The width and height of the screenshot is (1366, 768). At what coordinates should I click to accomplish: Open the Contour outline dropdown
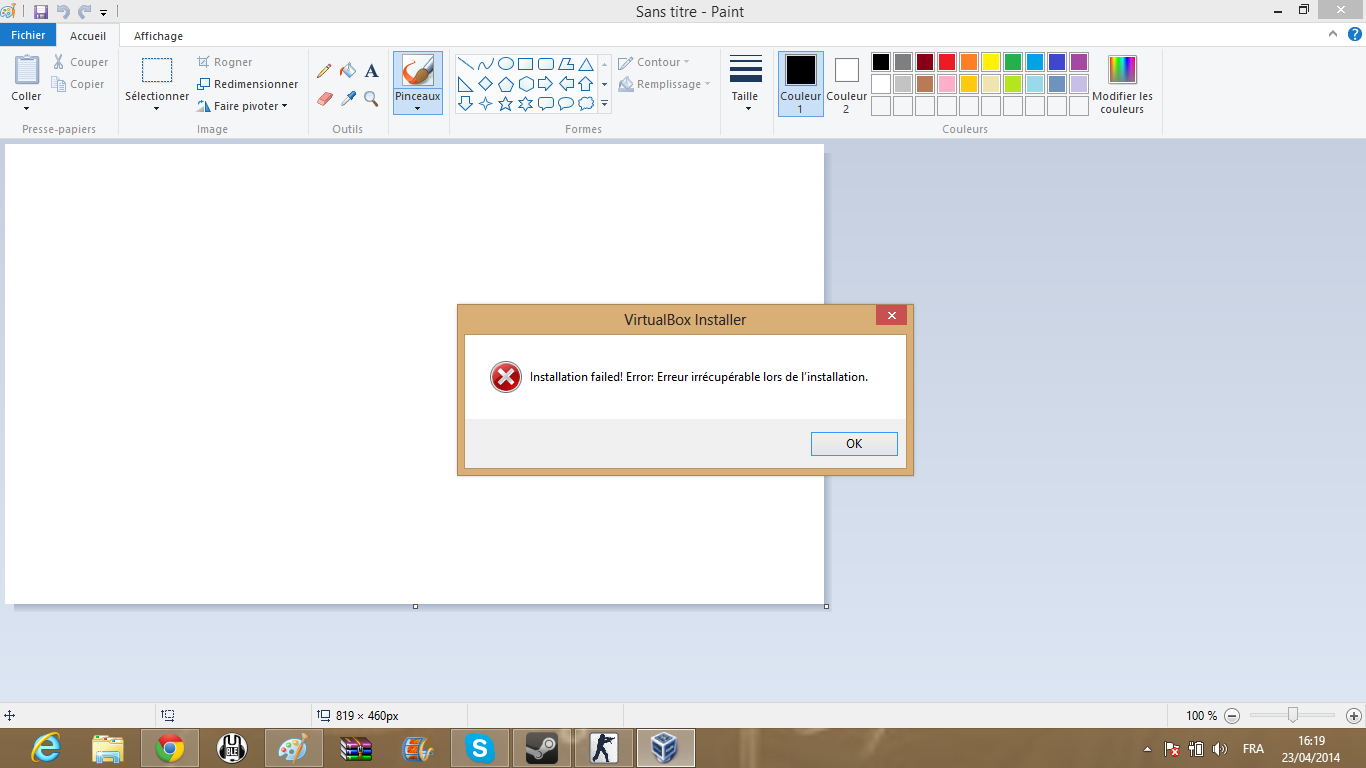(654, 62)
